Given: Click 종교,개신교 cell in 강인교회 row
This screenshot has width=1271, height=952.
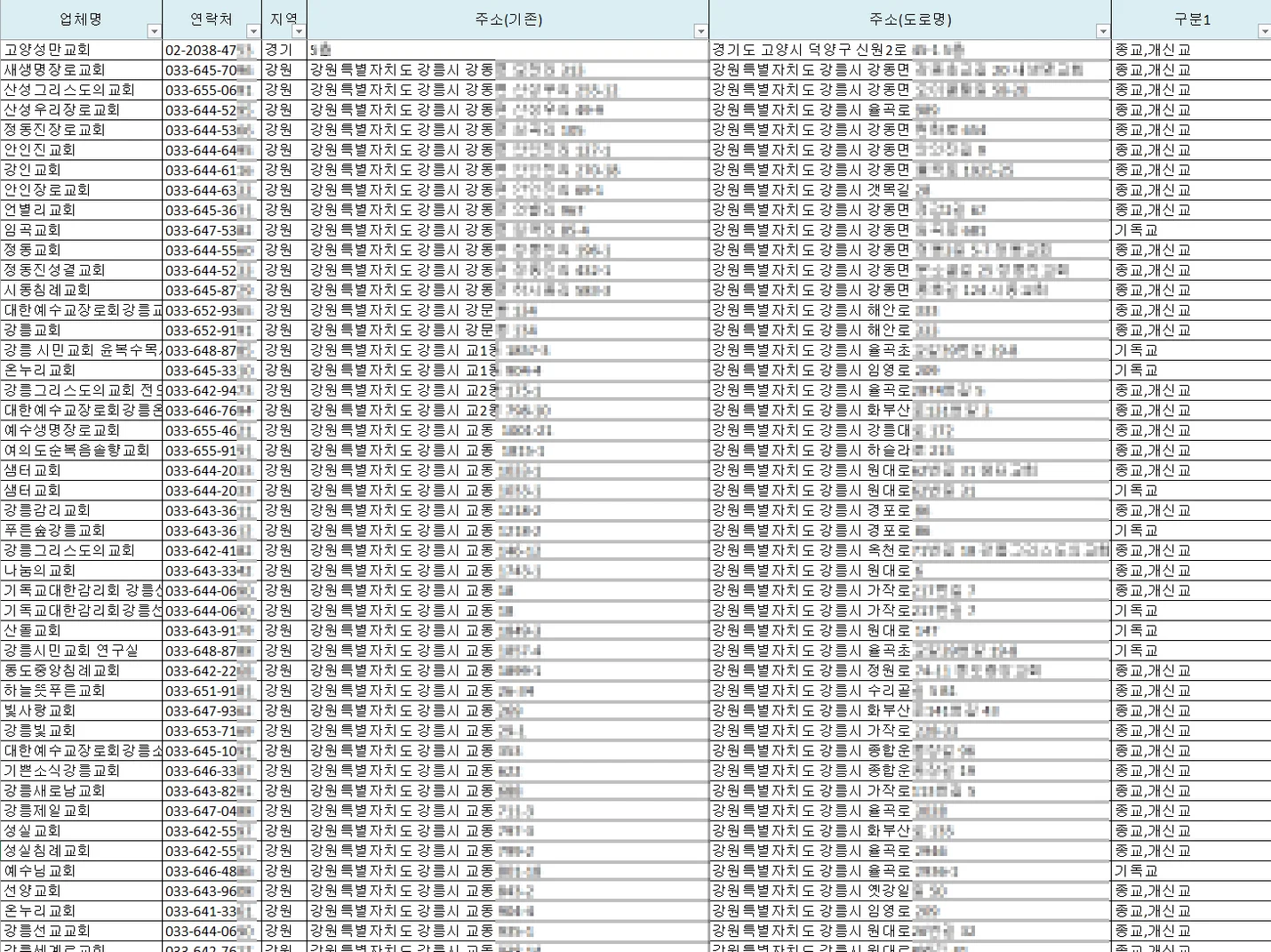Looking at the screenshot, I should (1191, 170).
